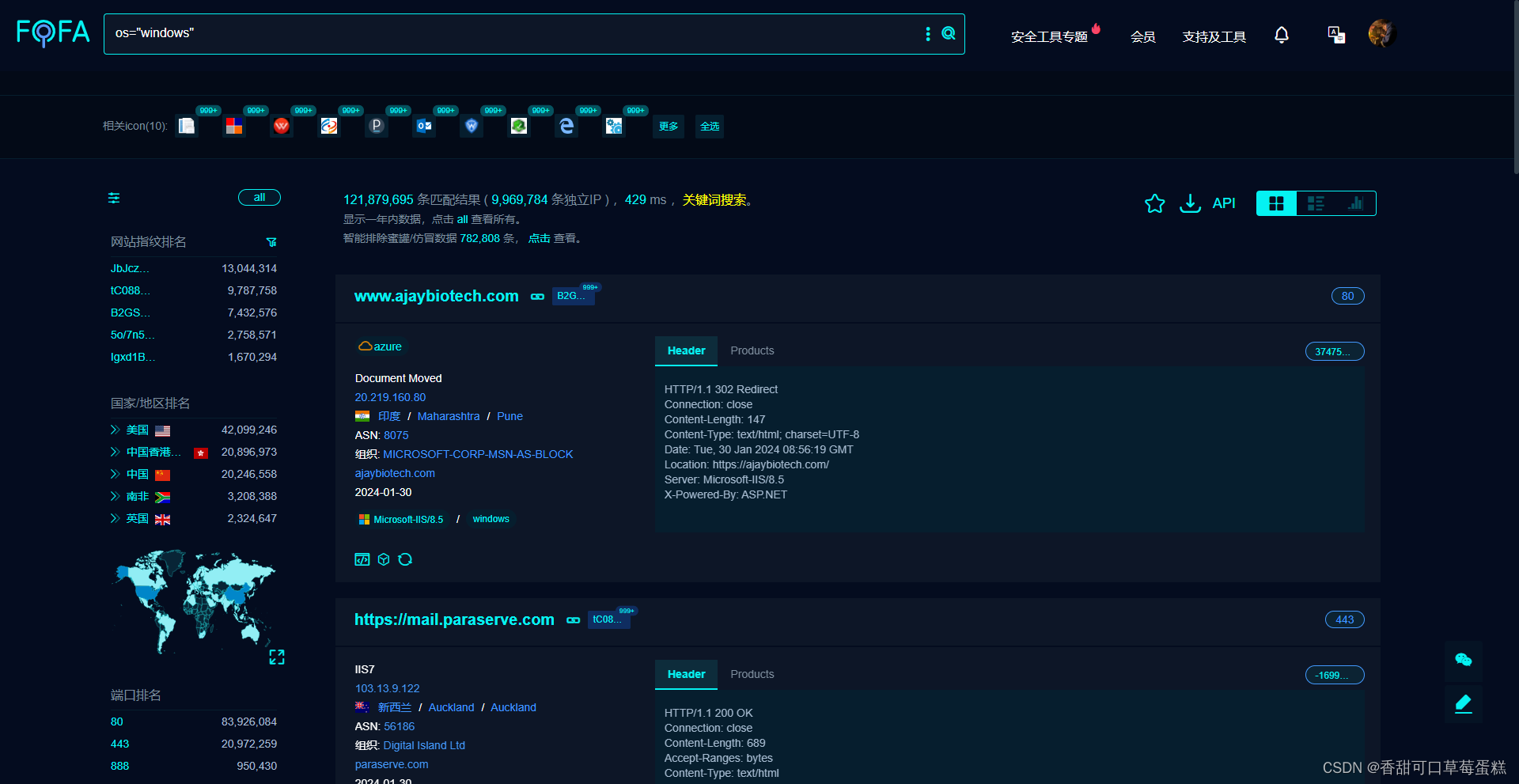The width and height of the screenshot is (1519, 784).
Task: Click the 更多 button for more icons
Action: coord(669,127)
